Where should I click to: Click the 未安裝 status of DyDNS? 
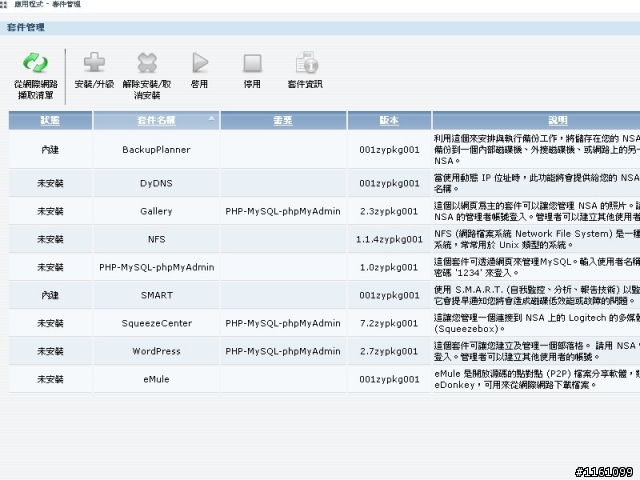(x=50, y=183)
